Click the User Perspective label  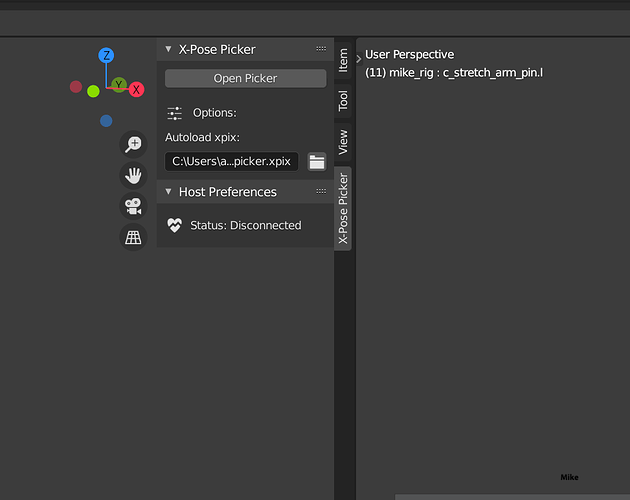click(x=409, y=55)
